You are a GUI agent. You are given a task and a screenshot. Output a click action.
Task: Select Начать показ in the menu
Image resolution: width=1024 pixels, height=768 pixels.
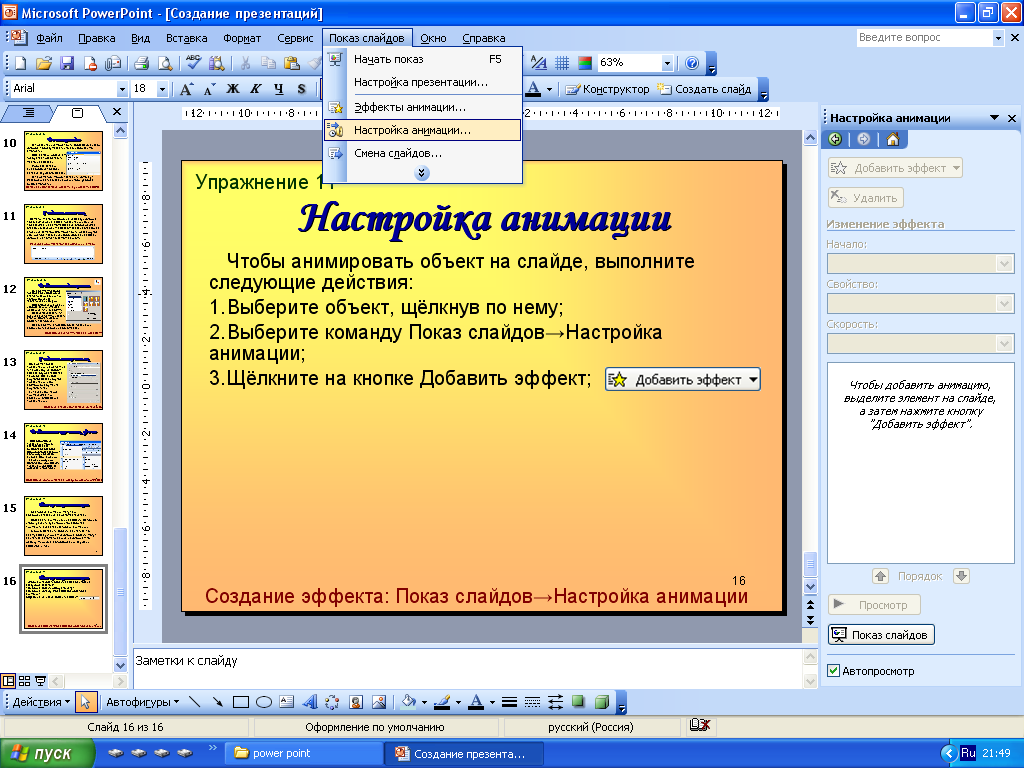(423, 59)
